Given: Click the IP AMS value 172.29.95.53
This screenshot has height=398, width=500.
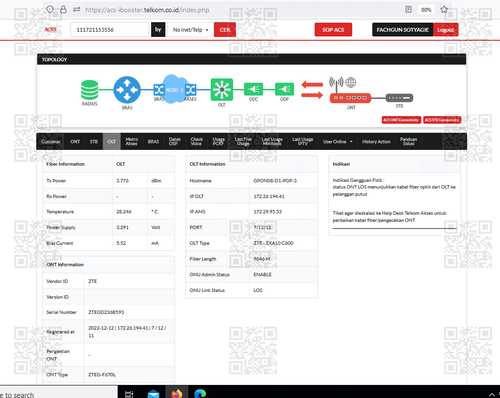Looking at the screenshot, I should click(268, 212).
